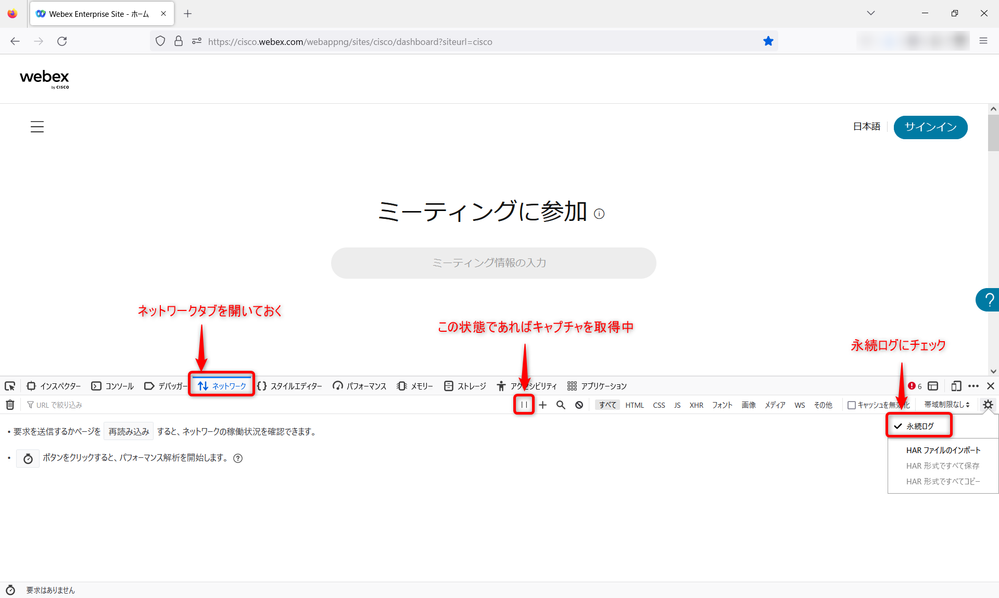This screenshot has height=598, width=999.
Task: Open Firefox application hamburger menu
Action: pos(983,41)
